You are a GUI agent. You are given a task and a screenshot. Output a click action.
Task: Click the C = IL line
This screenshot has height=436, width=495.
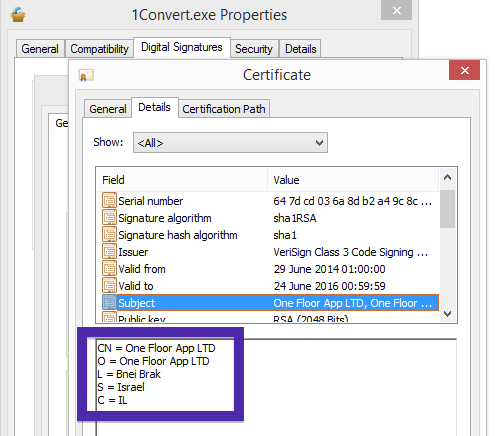tap(112, 400)
